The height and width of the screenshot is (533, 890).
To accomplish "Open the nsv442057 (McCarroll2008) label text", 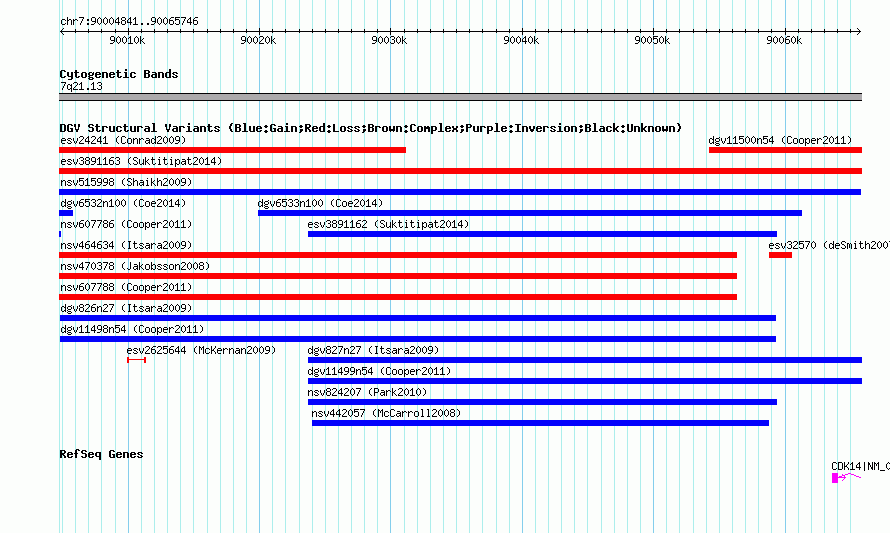I will (x=386, y=413).
